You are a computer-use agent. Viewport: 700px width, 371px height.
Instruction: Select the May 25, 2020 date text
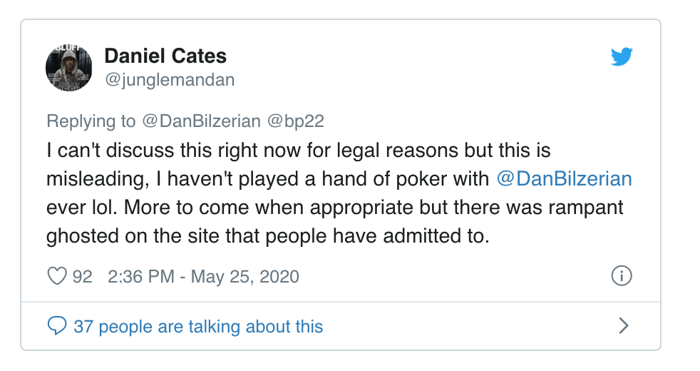click(x=245, y=276)
